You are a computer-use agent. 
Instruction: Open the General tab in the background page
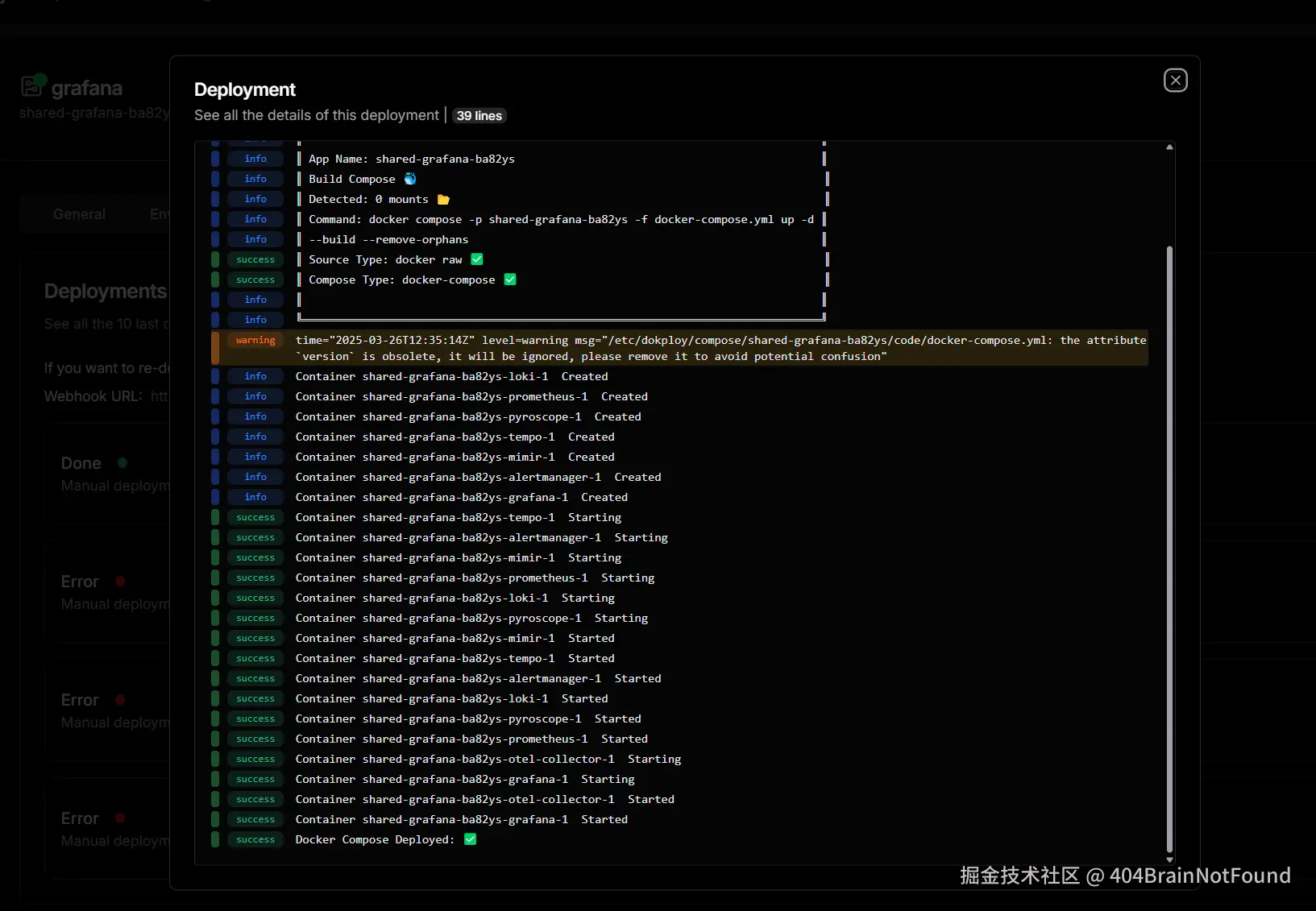pyautogui.click(x=79, y=214)
